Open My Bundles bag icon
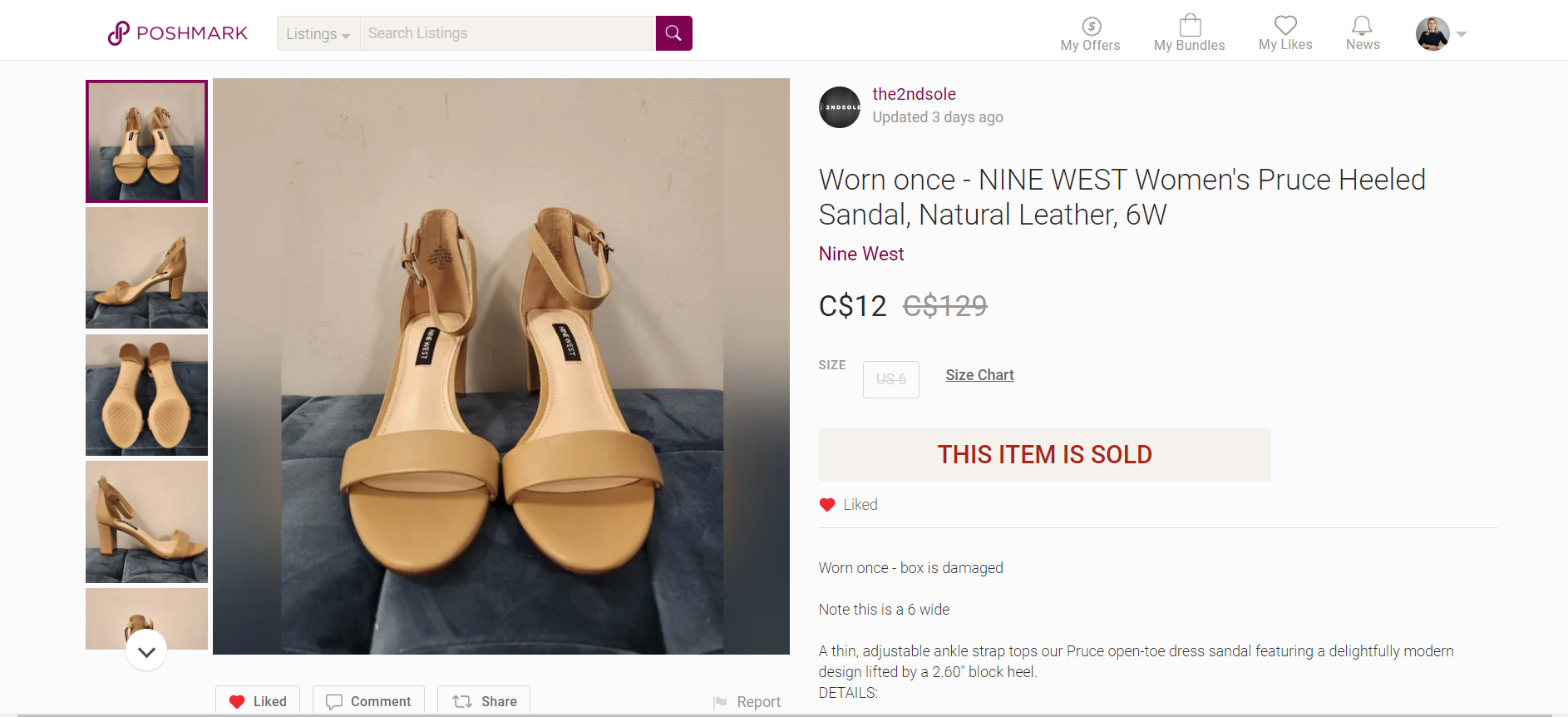 1190,26
